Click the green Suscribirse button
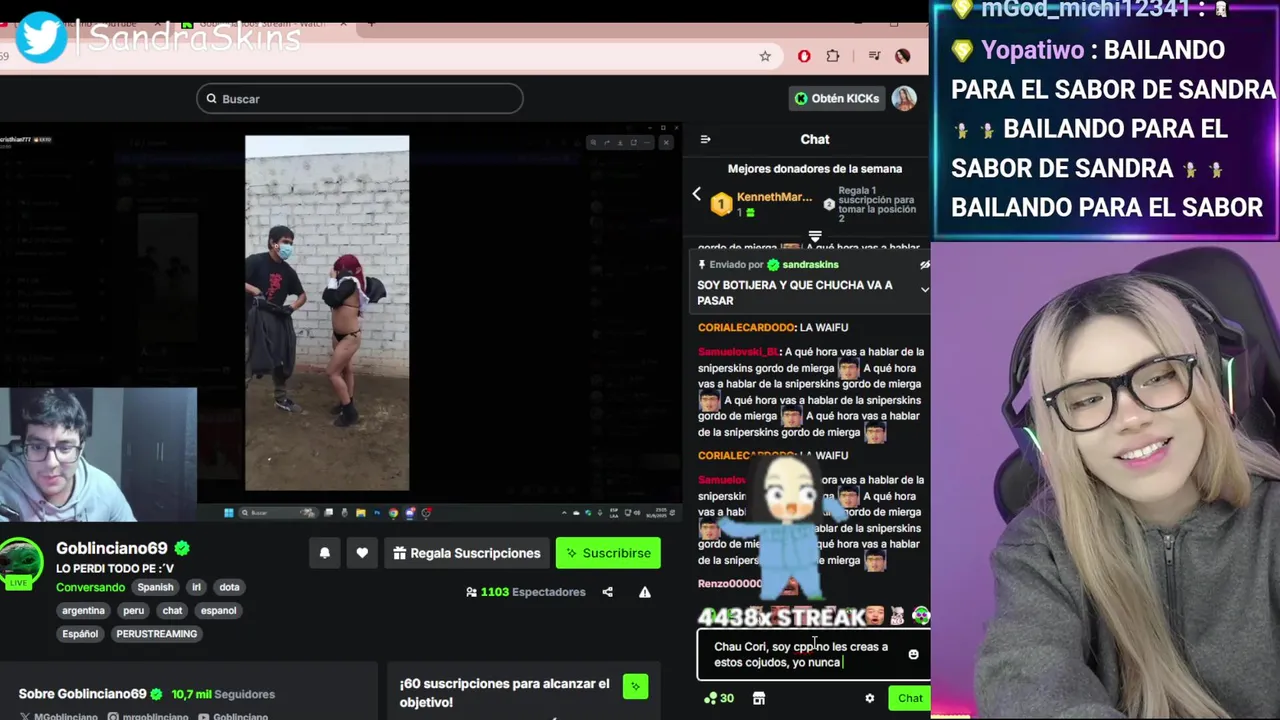Viewport: 1280px width, 720px height. [608, 553]
